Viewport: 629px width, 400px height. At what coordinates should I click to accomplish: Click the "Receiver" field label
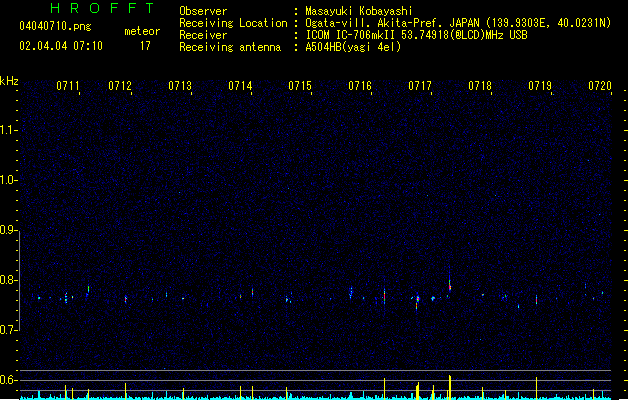203,35
